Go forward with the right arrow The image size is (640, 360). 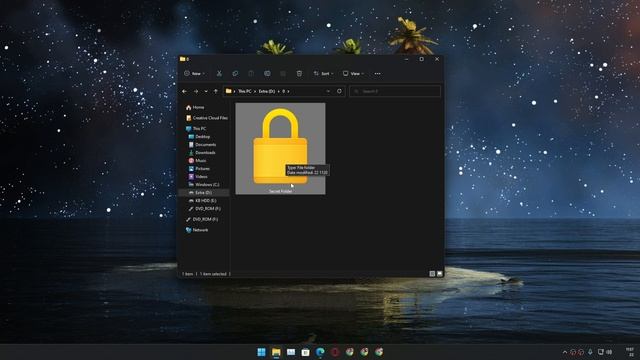coord(196,91)
